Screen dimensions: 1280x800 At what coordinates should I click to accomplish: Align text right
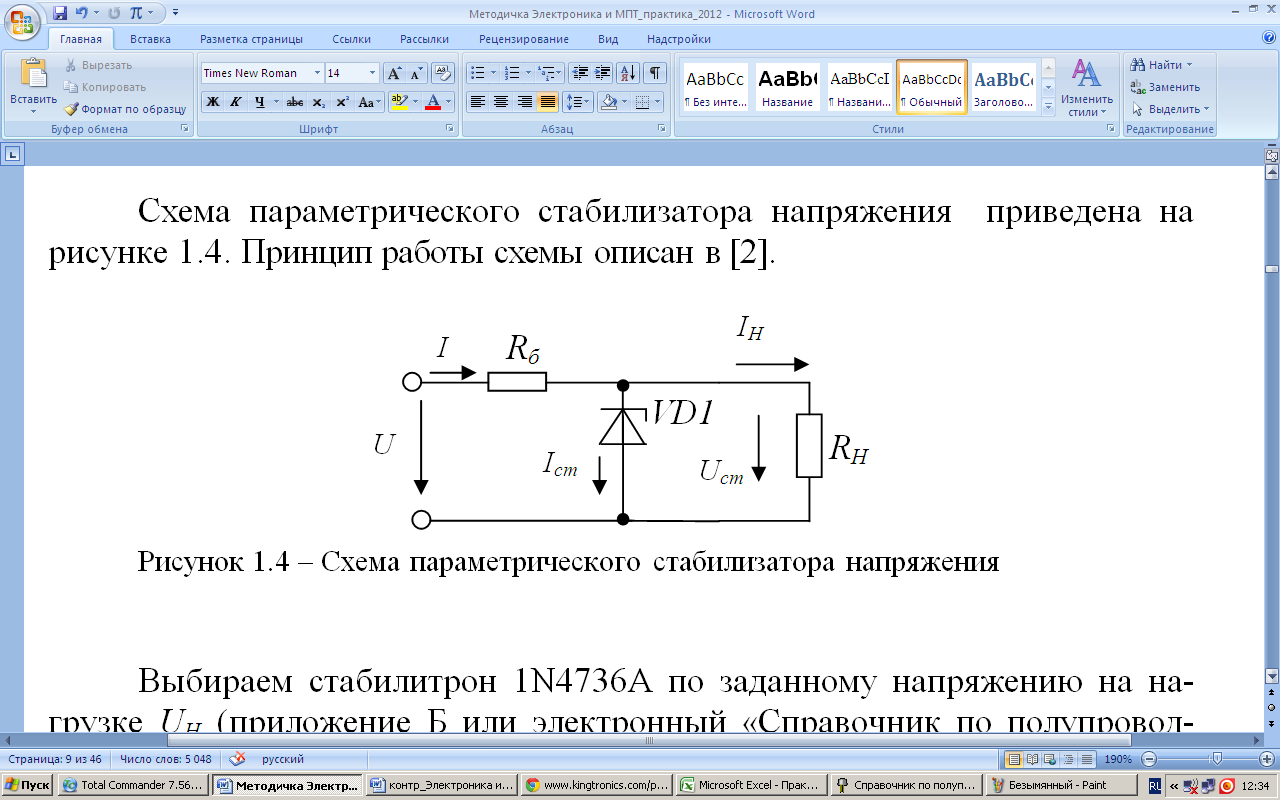click(x=524, y=102)
